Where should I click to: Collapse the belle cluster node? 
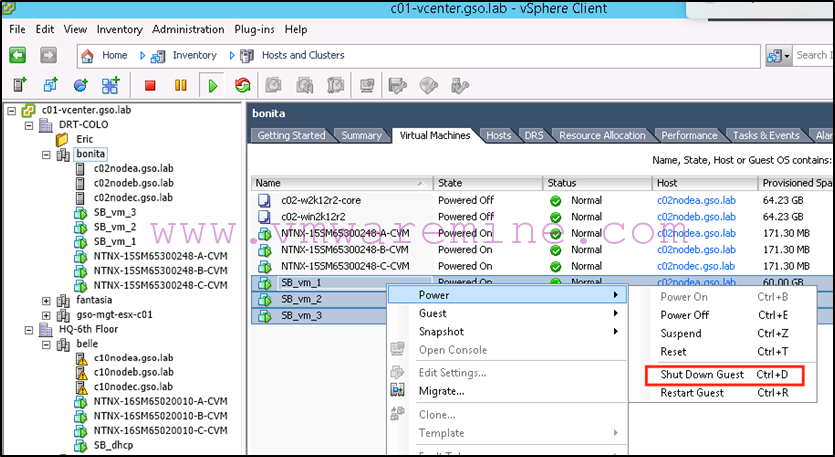(x=46, y=345)
